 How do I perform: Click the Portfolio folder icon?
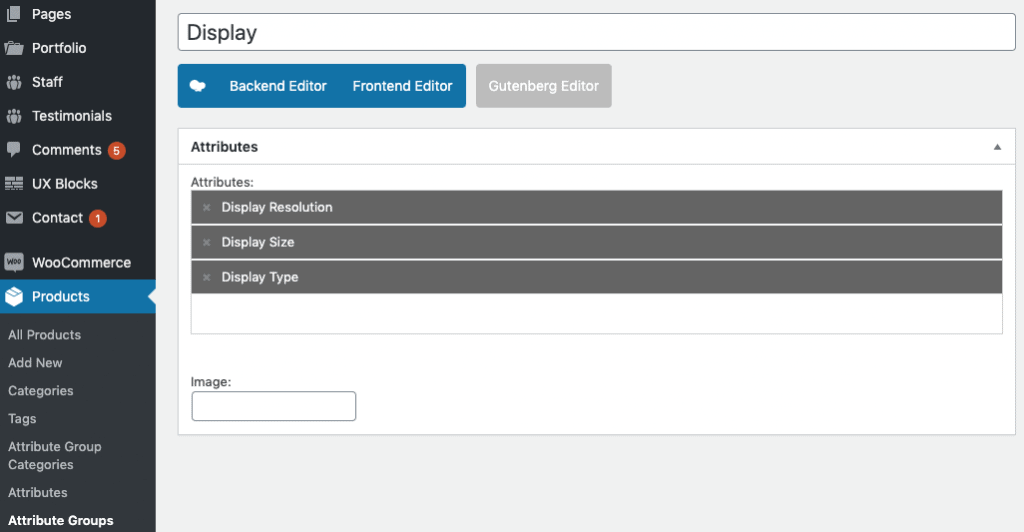tap(14, 48)
